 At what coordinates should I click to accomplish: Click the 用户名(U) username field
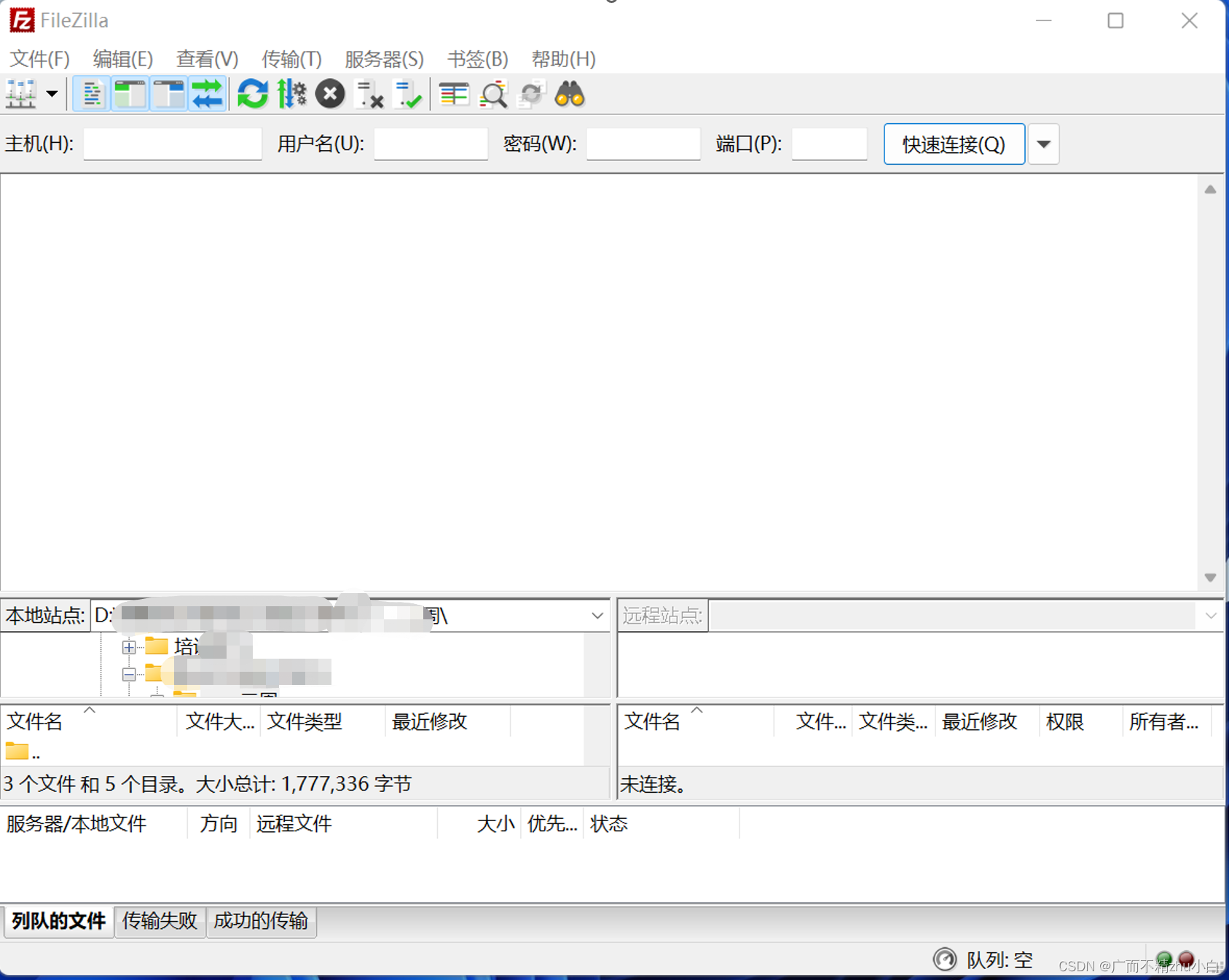431,144
